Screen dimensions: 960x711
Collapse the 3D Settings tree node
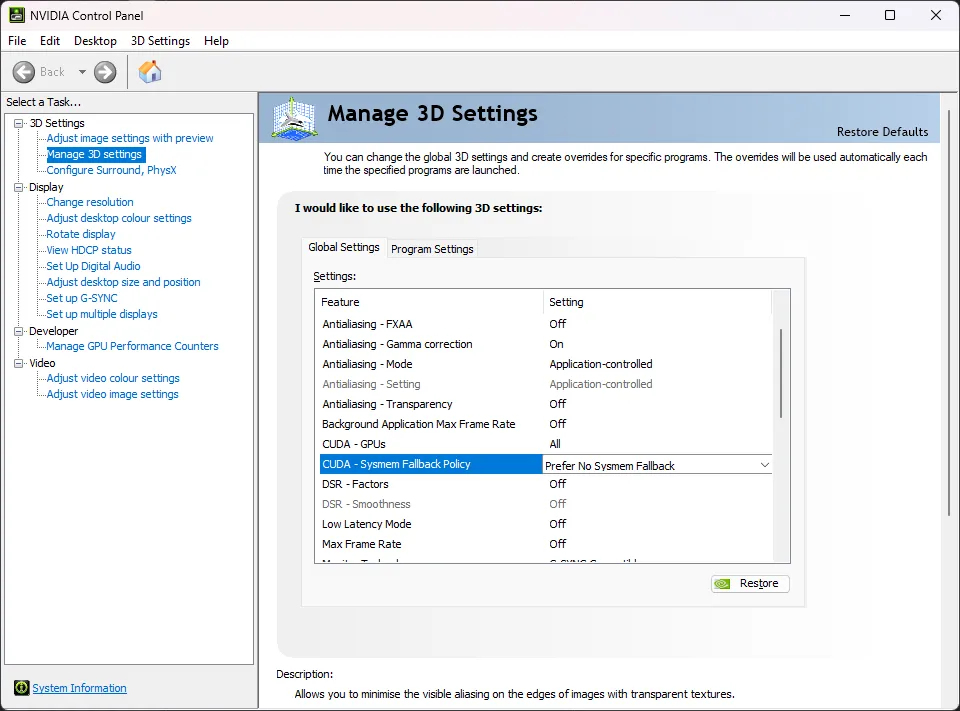(18, 123)
